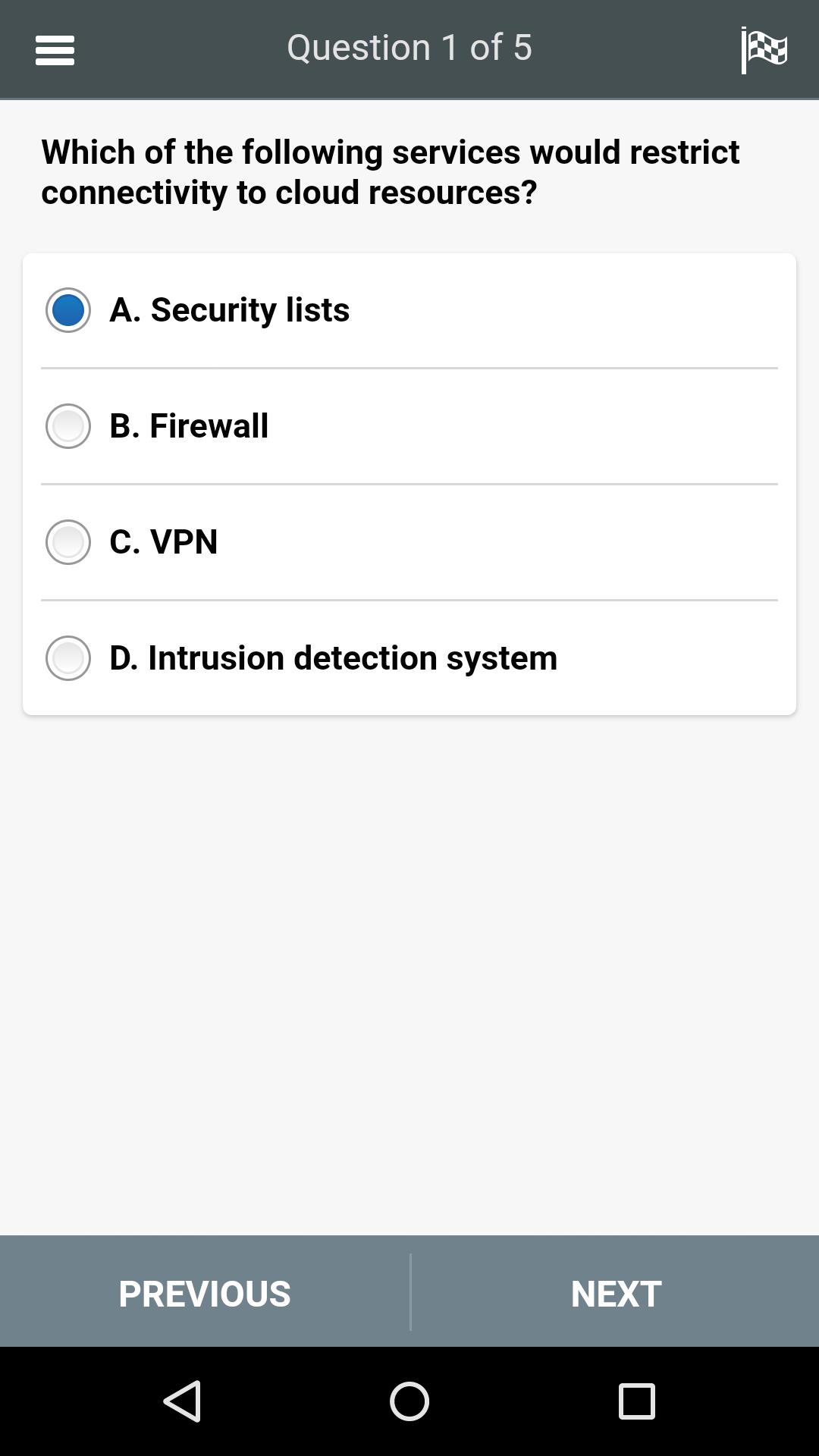Tap the answer card's blank right edge beside VPN
Viewport: 819px width, 1456px height.
pyautogui.click(x=682, y=542)
